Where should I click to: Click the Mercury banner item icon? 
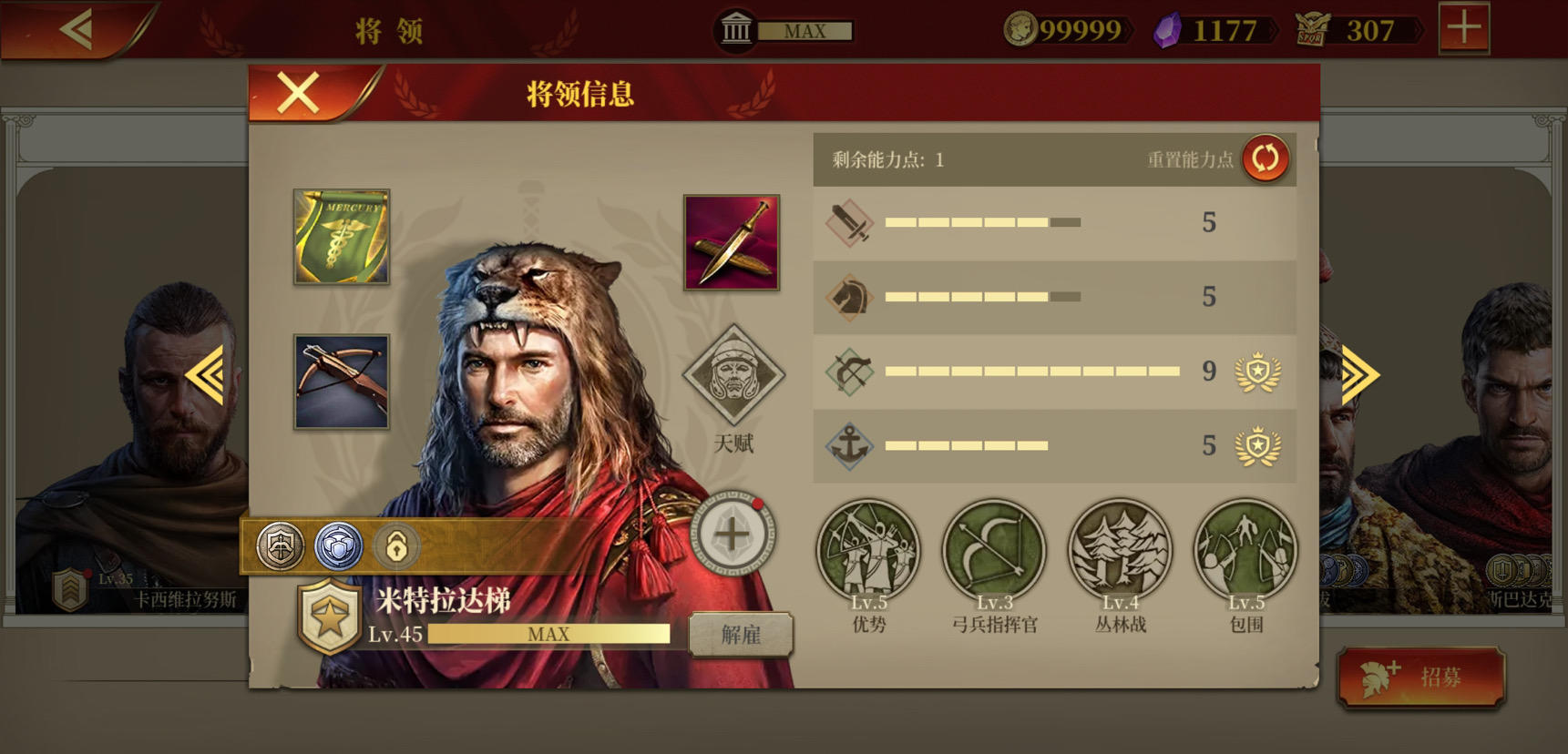click(x=342, y=237)
